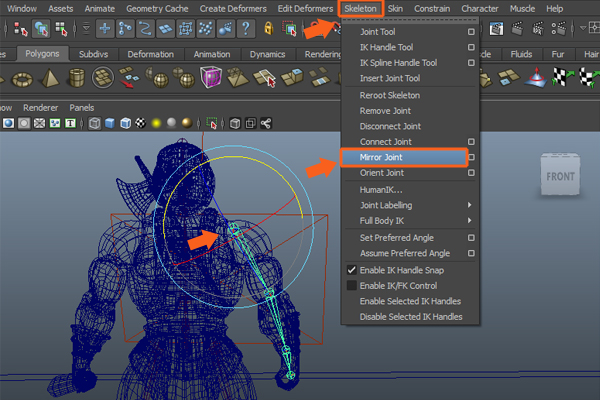Open Joint Tool options box
The height and width of the screenshot is (400, 600).
471,32
